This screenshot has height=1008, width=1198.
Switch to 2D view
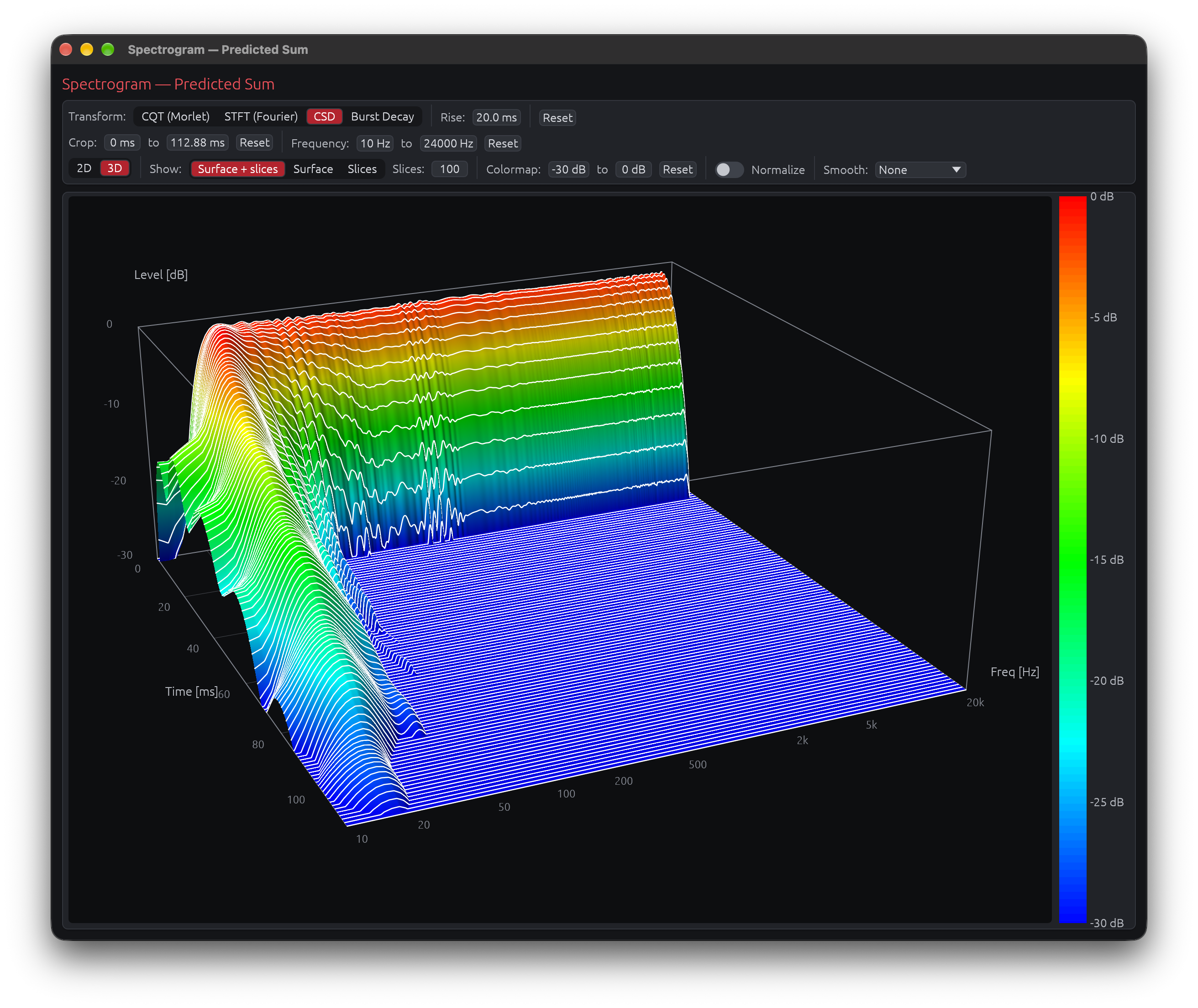(84, 168)
